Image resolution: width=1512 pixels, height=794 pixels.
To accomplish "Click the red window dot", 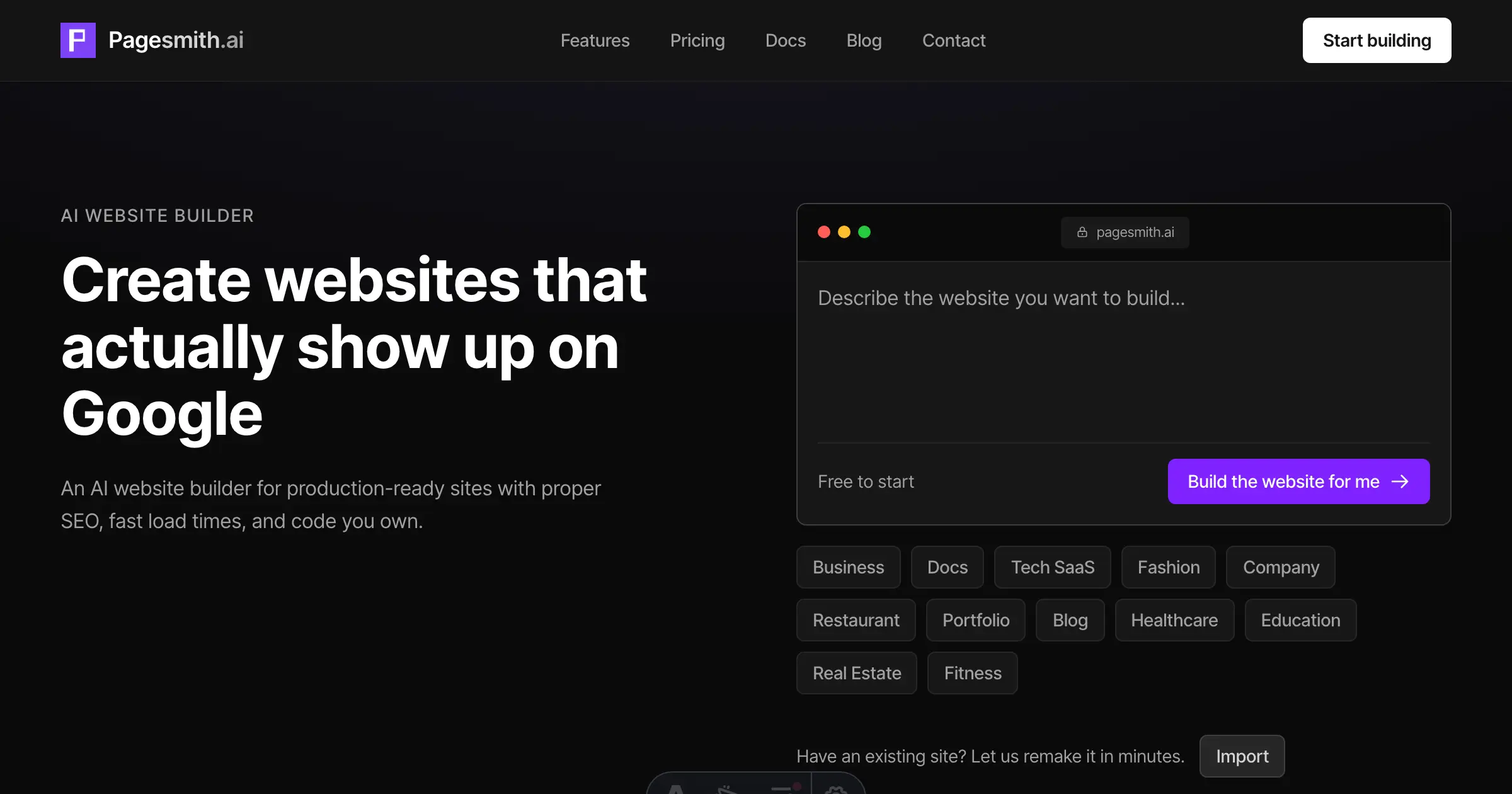I will pos(824,233).
